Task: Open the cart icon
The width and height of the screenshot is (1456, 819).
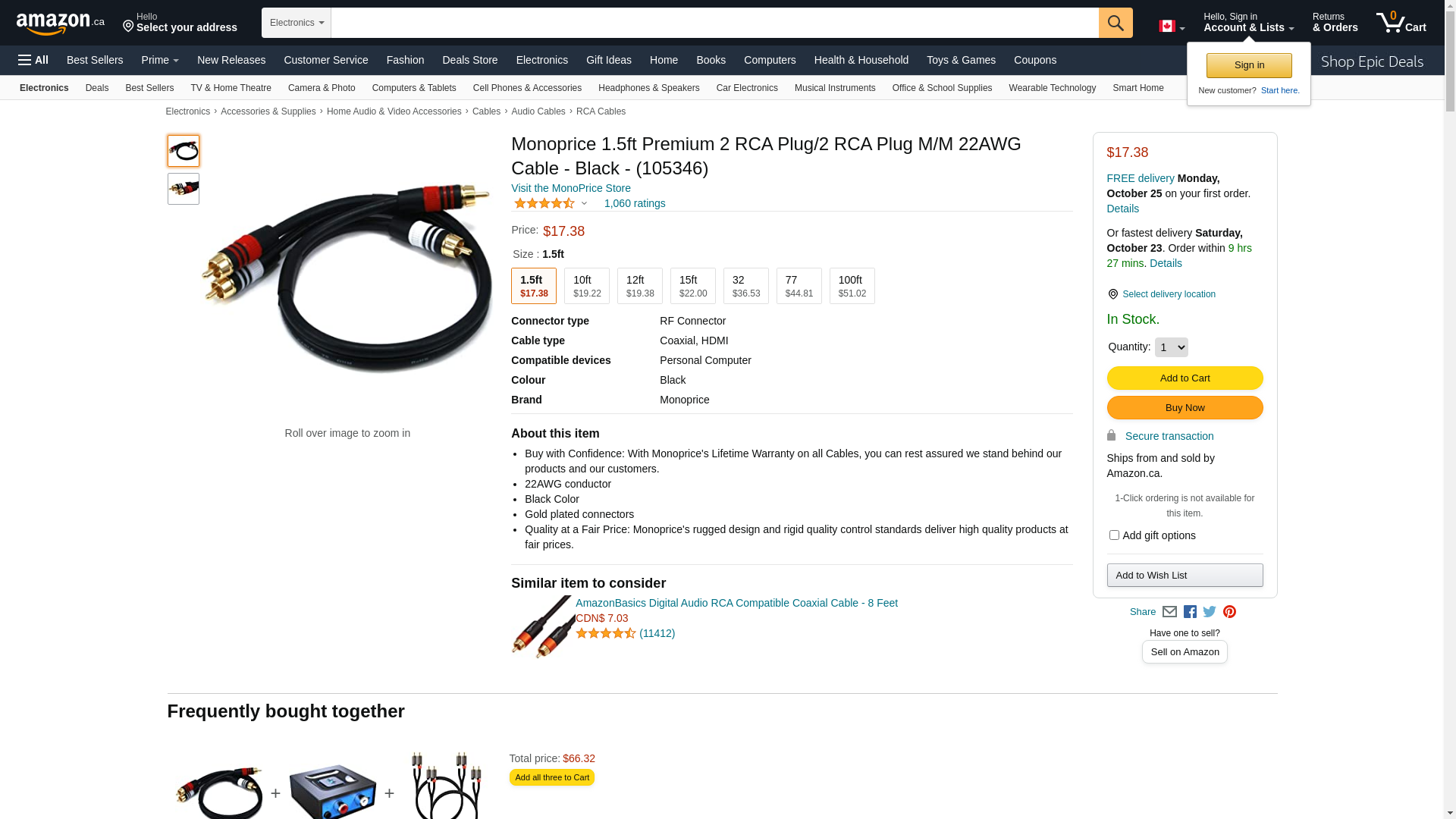Action: point(1401,22)
